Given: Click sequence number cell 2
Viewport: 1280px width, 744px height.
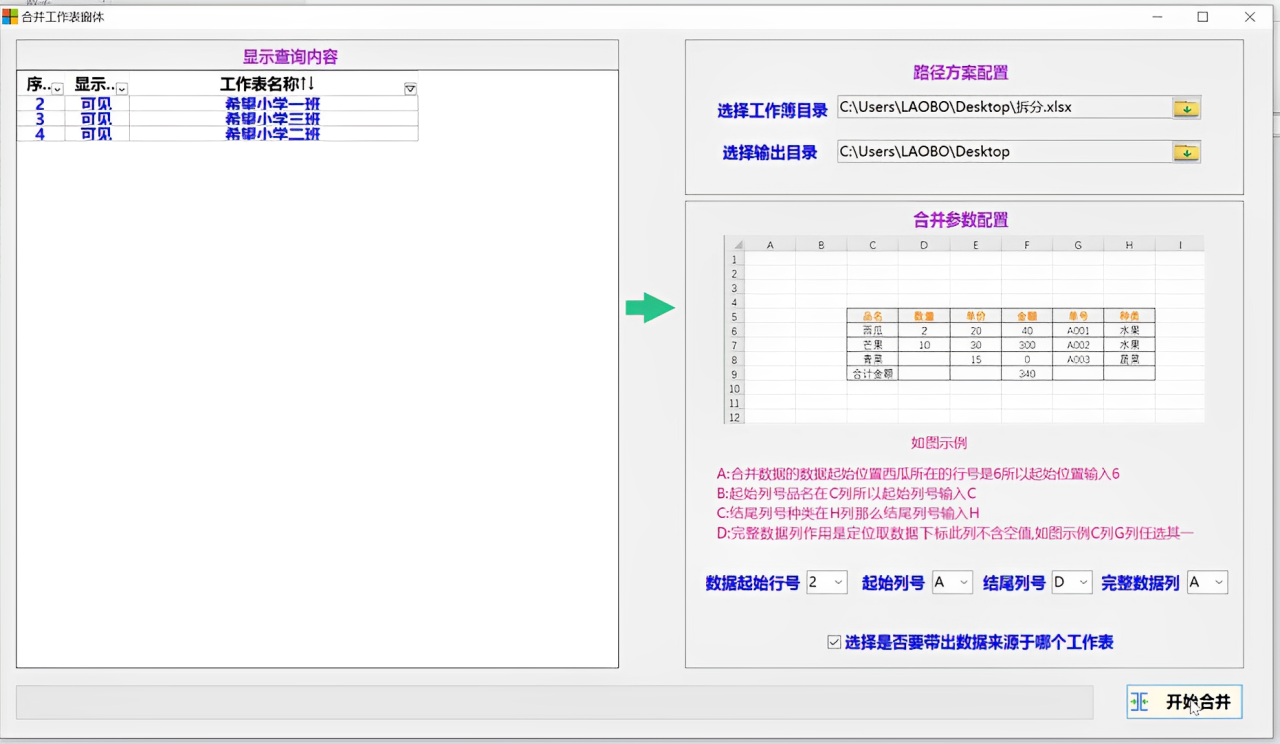Looking at the screenshot, I should 40,104.
